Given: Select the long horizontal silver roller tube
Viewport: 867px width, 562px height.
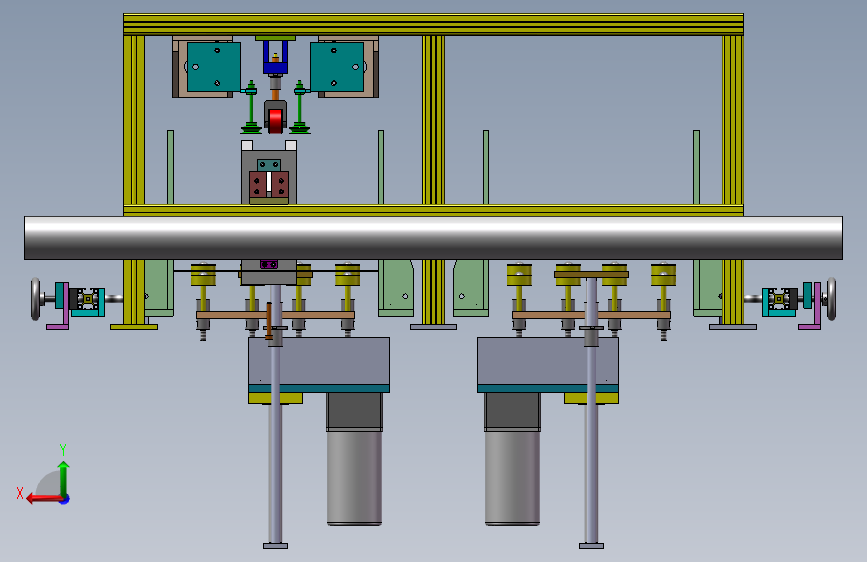Looking at the screenshot, I should pos(433,238).
